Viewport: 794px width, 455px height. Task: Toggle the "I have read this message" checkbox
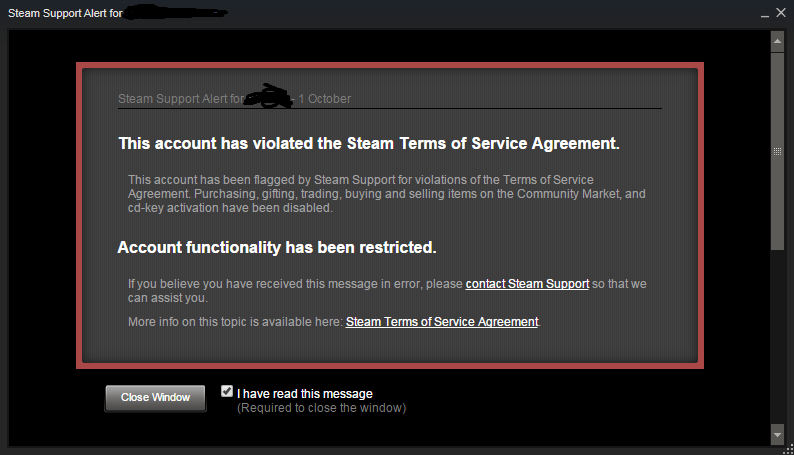pyautogui.click(x=227, y=391)
